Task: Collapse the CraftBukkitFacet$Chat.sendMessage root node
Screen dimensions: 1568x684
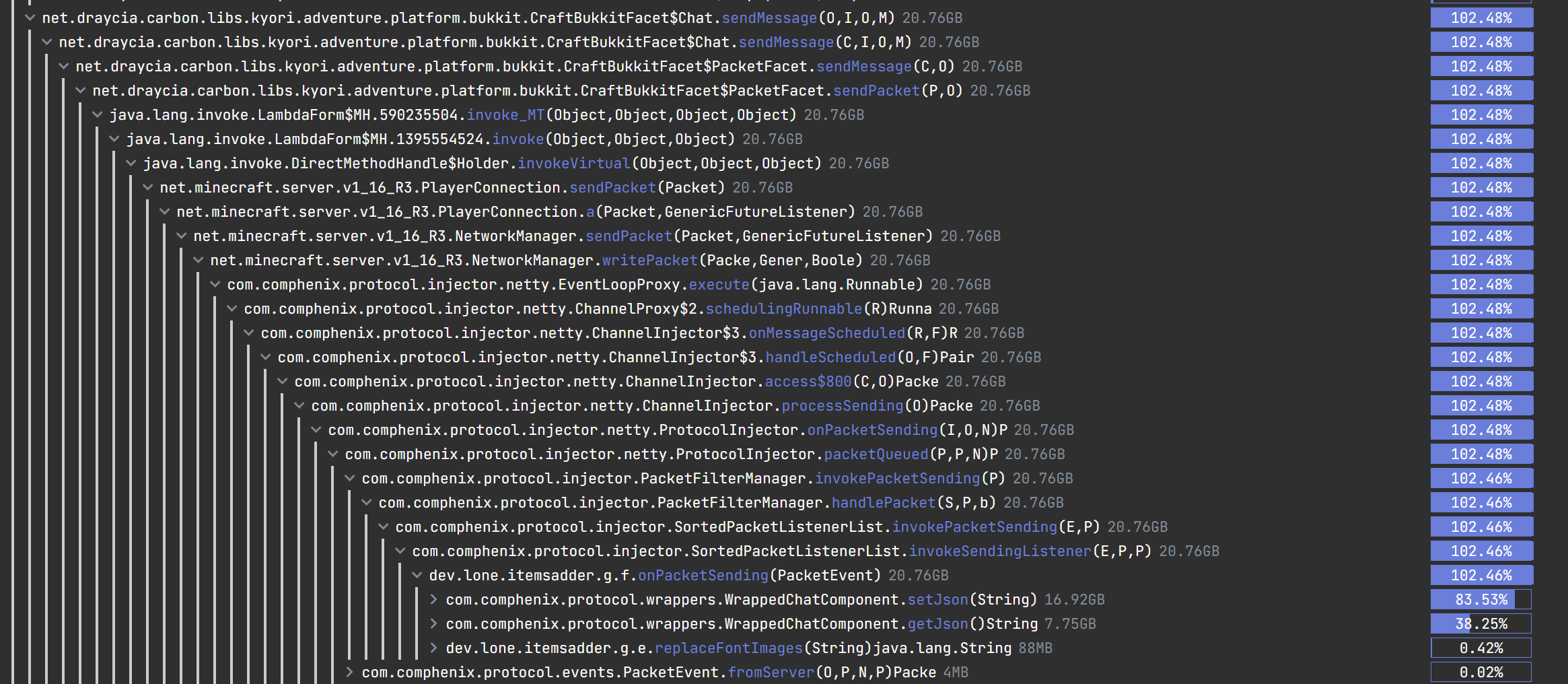Action: pyautogui.click(x=28, y=18)
